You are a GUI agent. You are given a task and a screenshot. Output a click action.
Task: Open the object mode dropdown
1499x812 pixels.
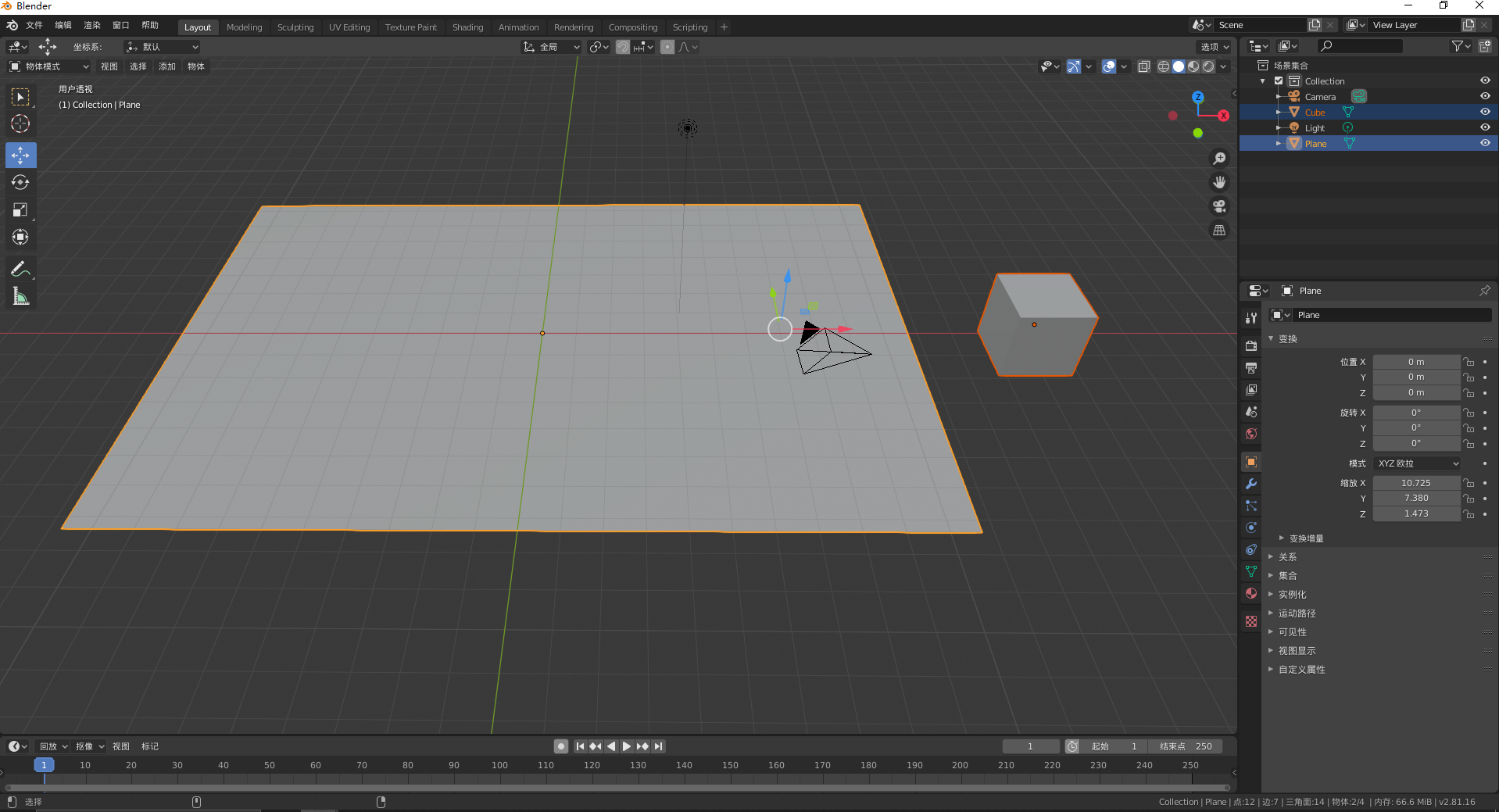click(49, 66)
